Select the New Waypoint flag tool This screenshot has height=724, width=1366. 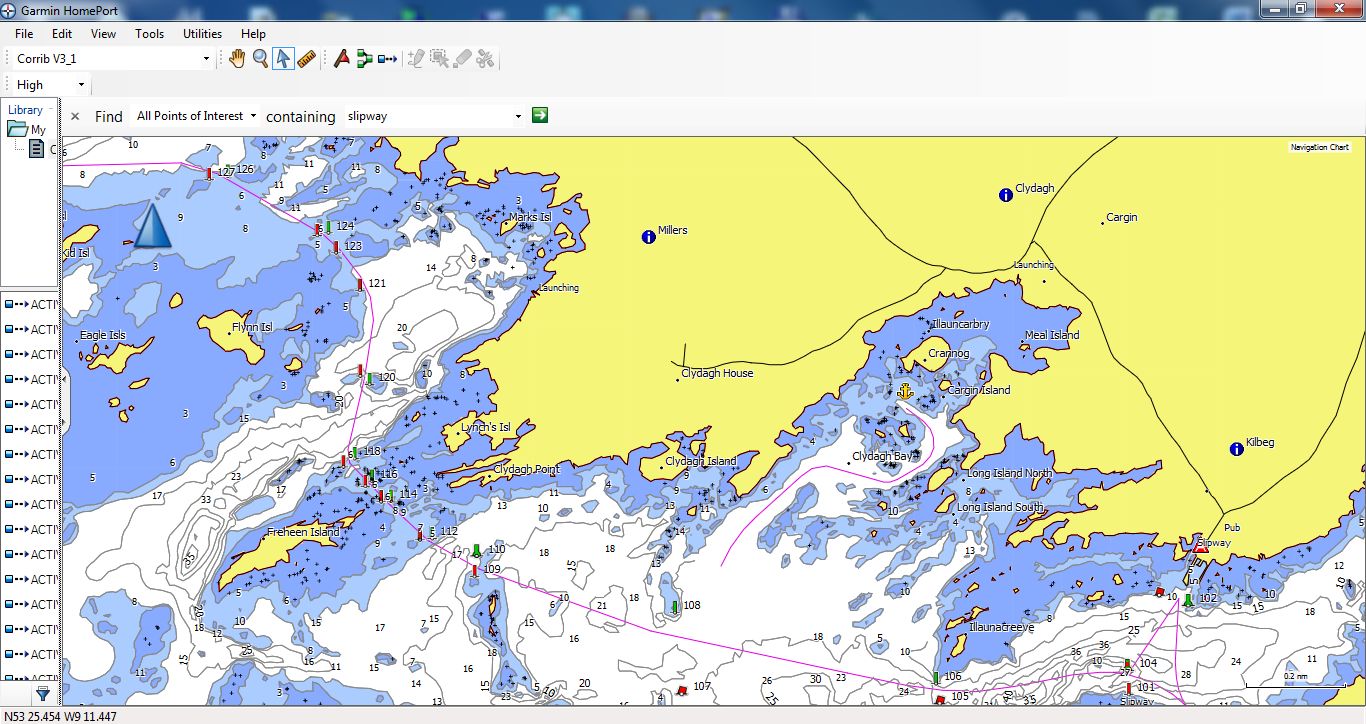click(x=342, y=59)
